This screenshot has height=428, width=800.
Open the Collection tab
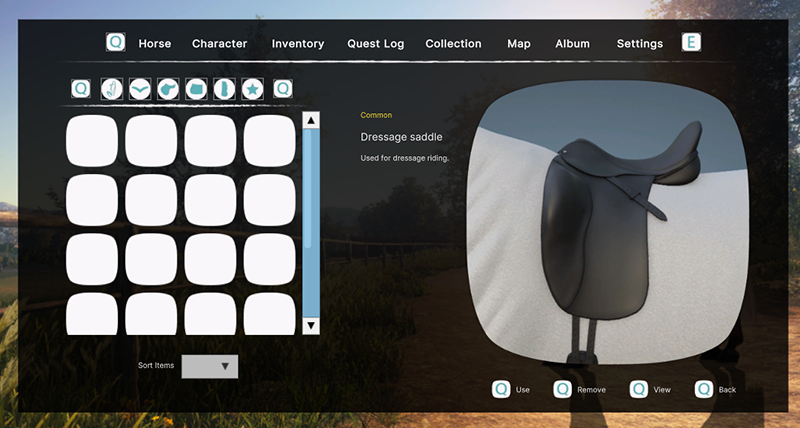[453, 44]
